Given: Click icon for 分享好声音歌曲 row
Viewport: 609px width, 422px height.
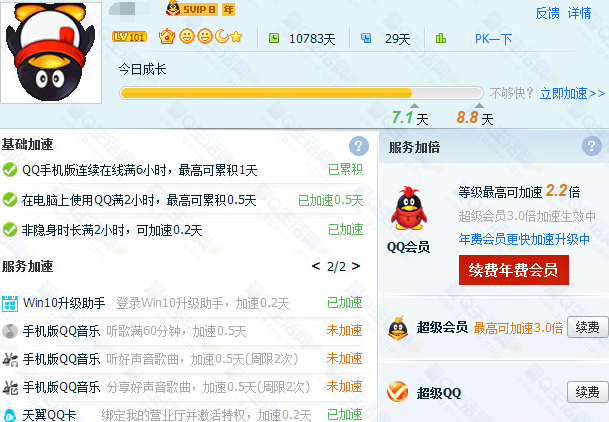Looking at the screenshot, I should tap(10, 387).
